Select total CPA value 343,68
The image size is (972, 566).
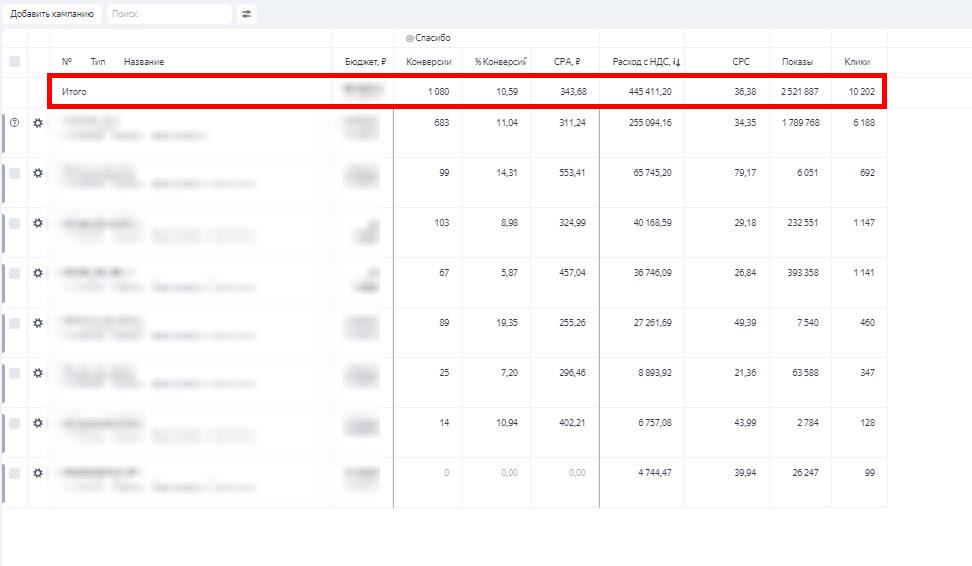click(573, 91)
